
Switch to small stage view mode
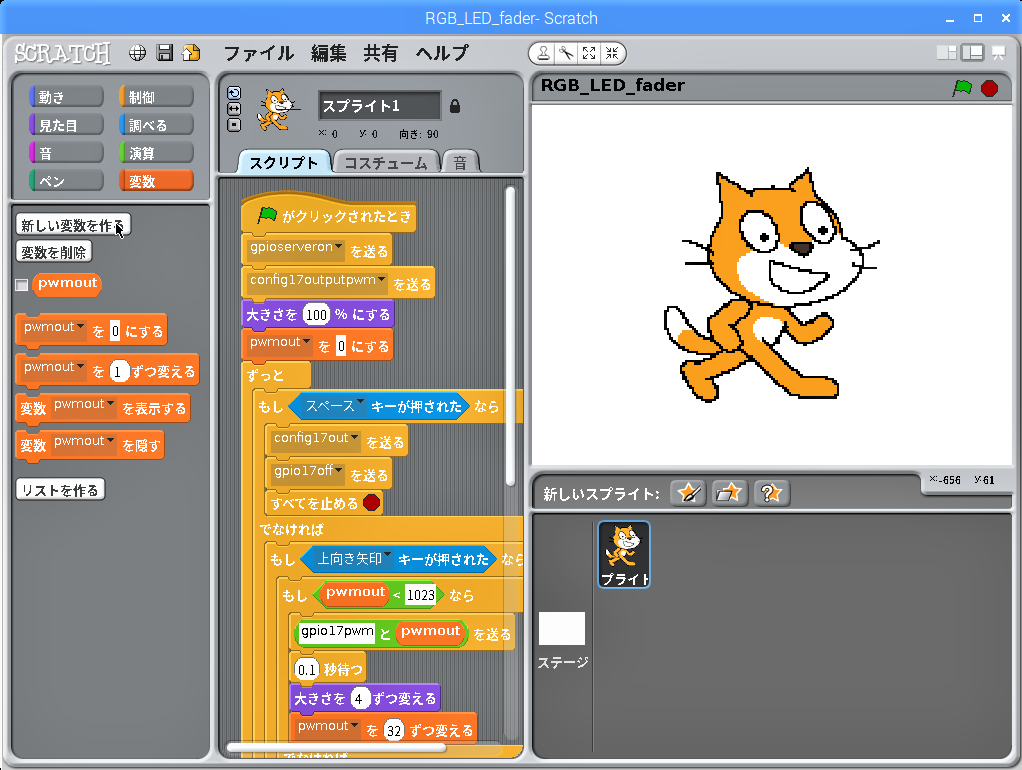[946, 53]
